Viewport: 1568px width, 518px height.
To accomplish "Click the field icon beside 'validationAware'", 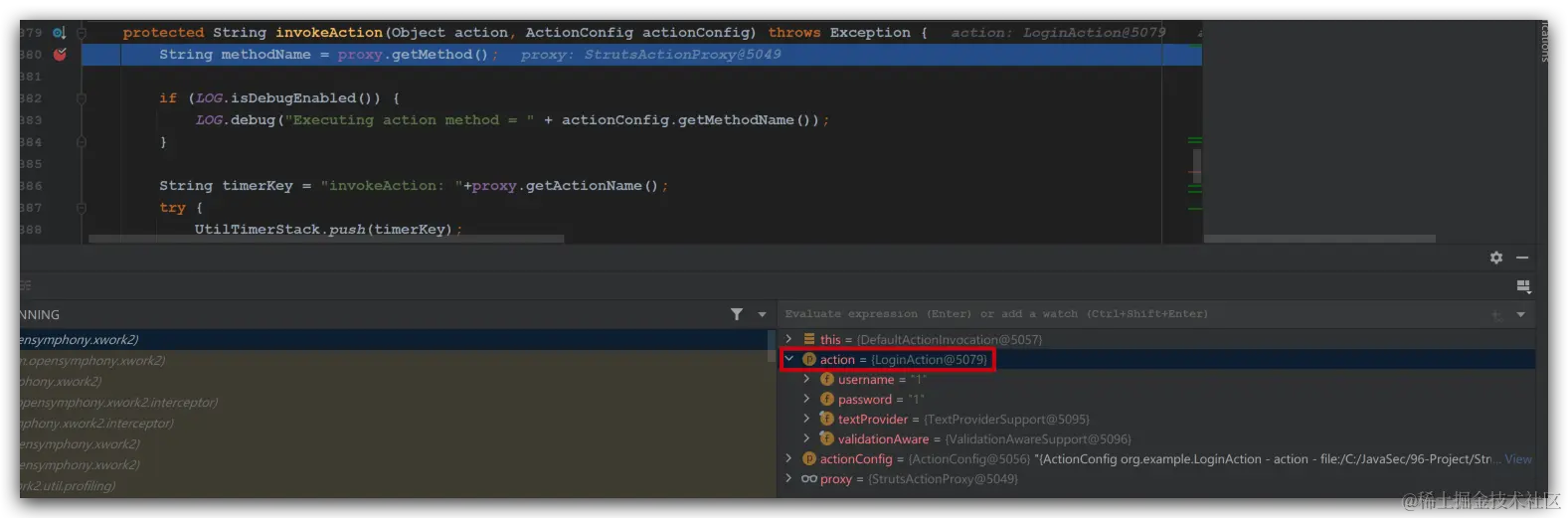I will [826, 438].
